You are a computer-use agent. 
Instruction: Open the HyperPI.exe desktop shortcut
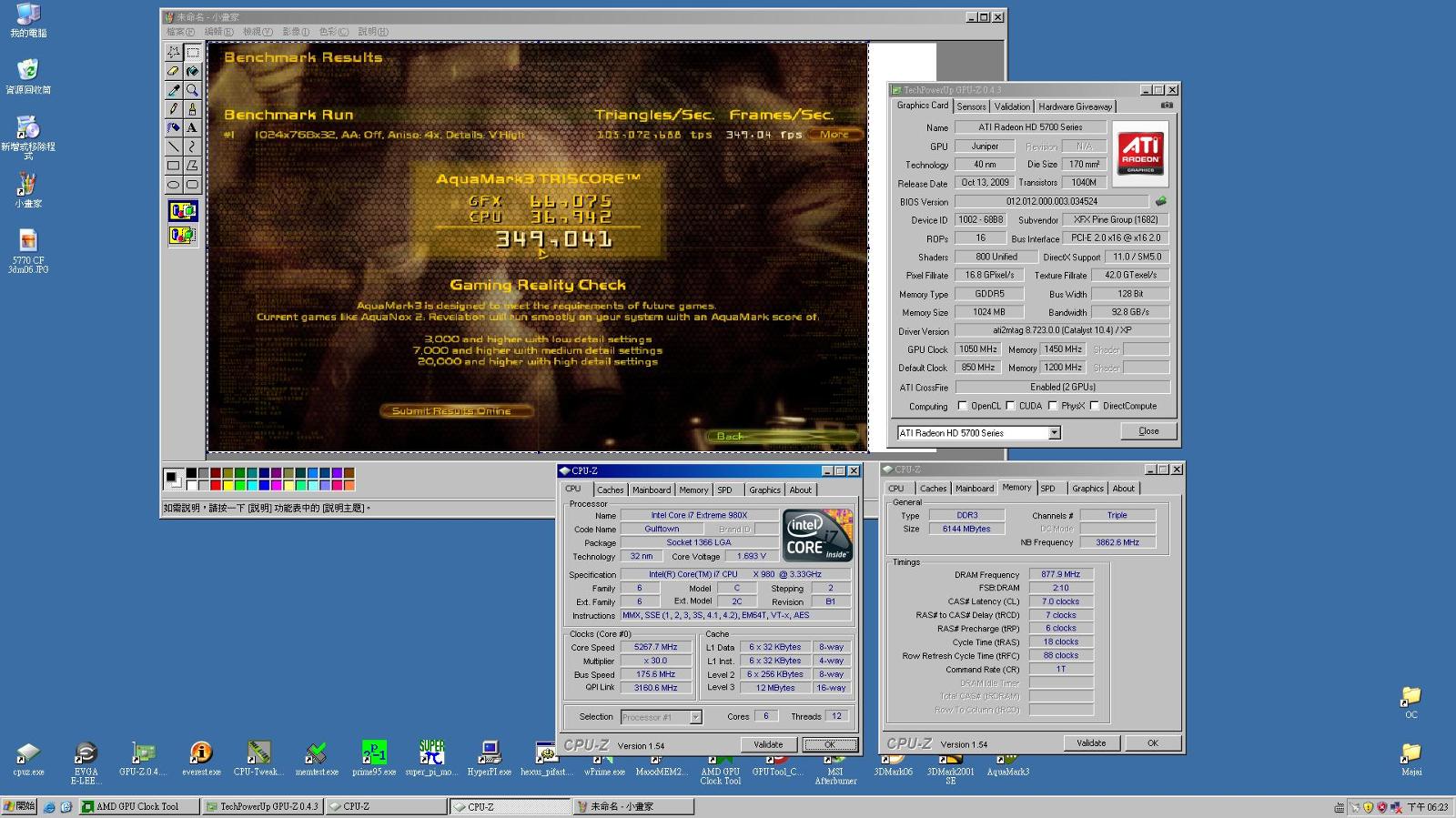(x=490, y=758)
